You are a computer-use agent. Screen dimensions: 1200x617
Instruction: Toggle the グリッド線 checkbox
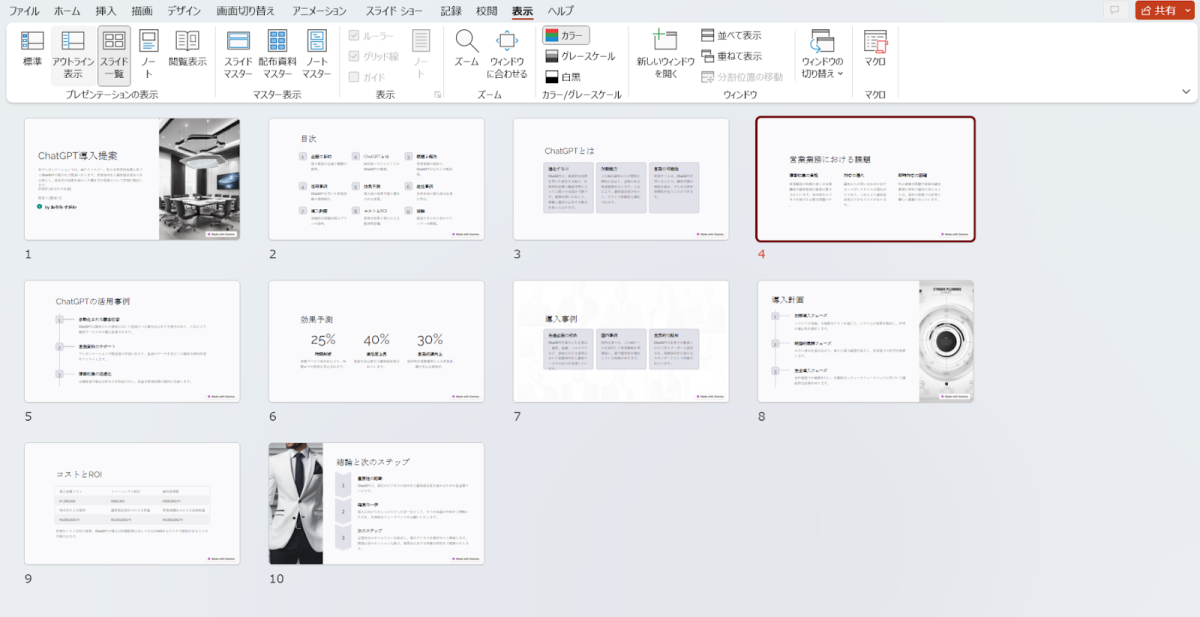point(354,56)
